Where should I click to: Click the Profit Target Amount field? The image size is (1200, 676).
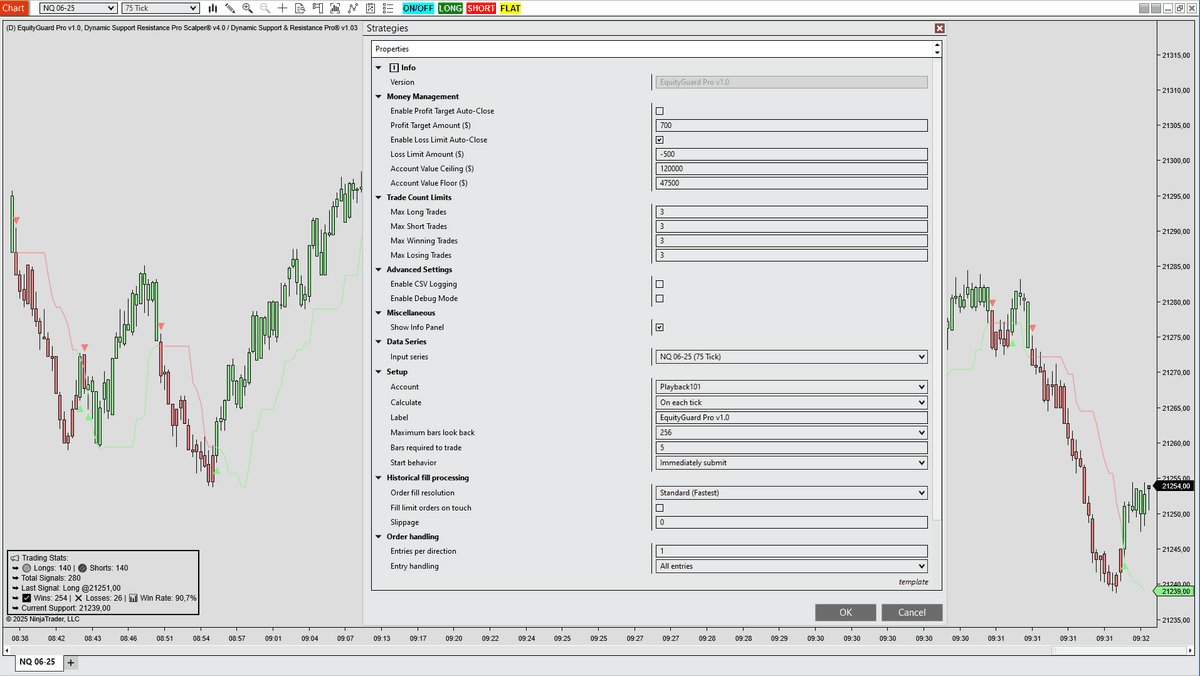tap(791, 126)
